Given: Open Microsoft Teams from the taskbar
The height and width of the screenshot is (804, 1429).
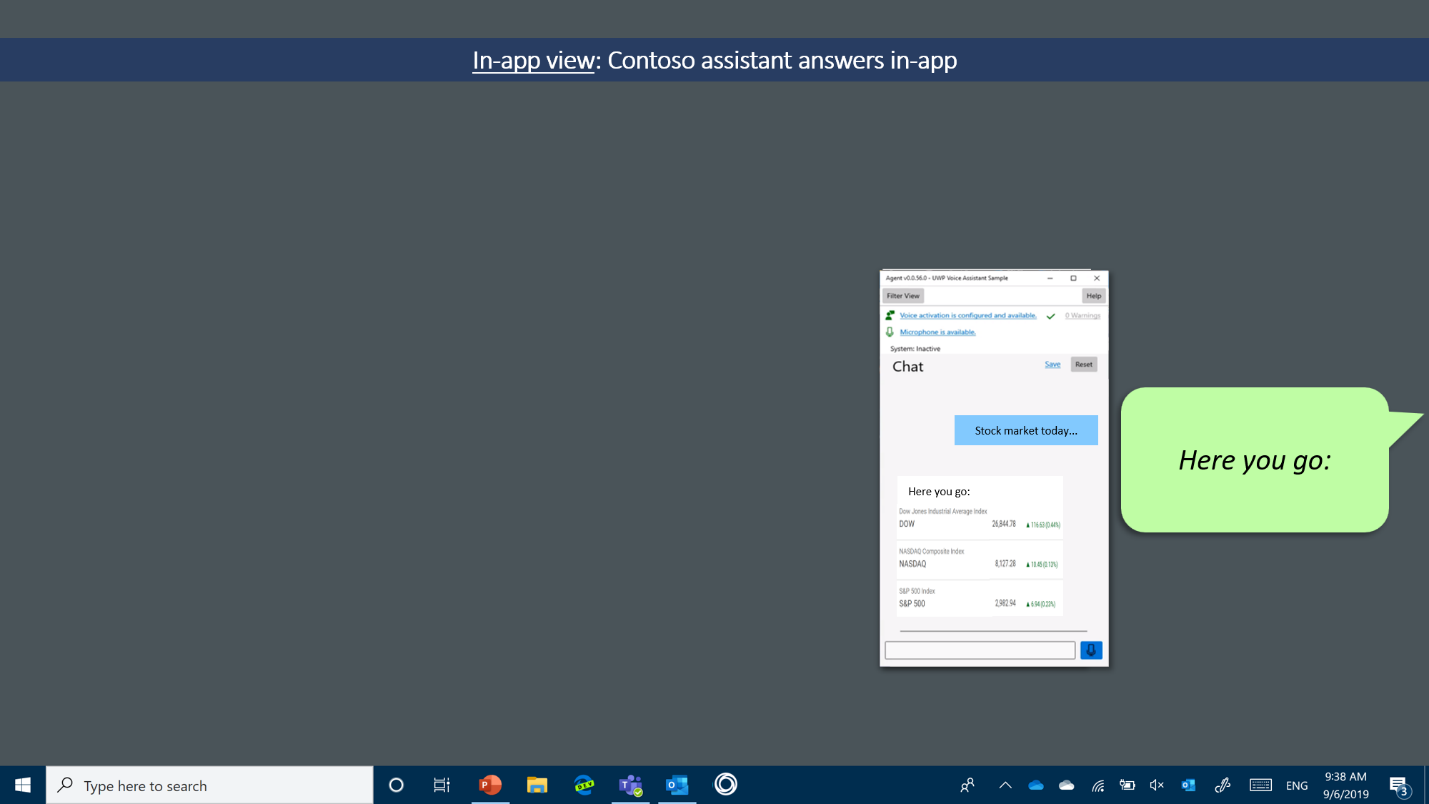Looking at the screenshot, I should coord(631,785).
